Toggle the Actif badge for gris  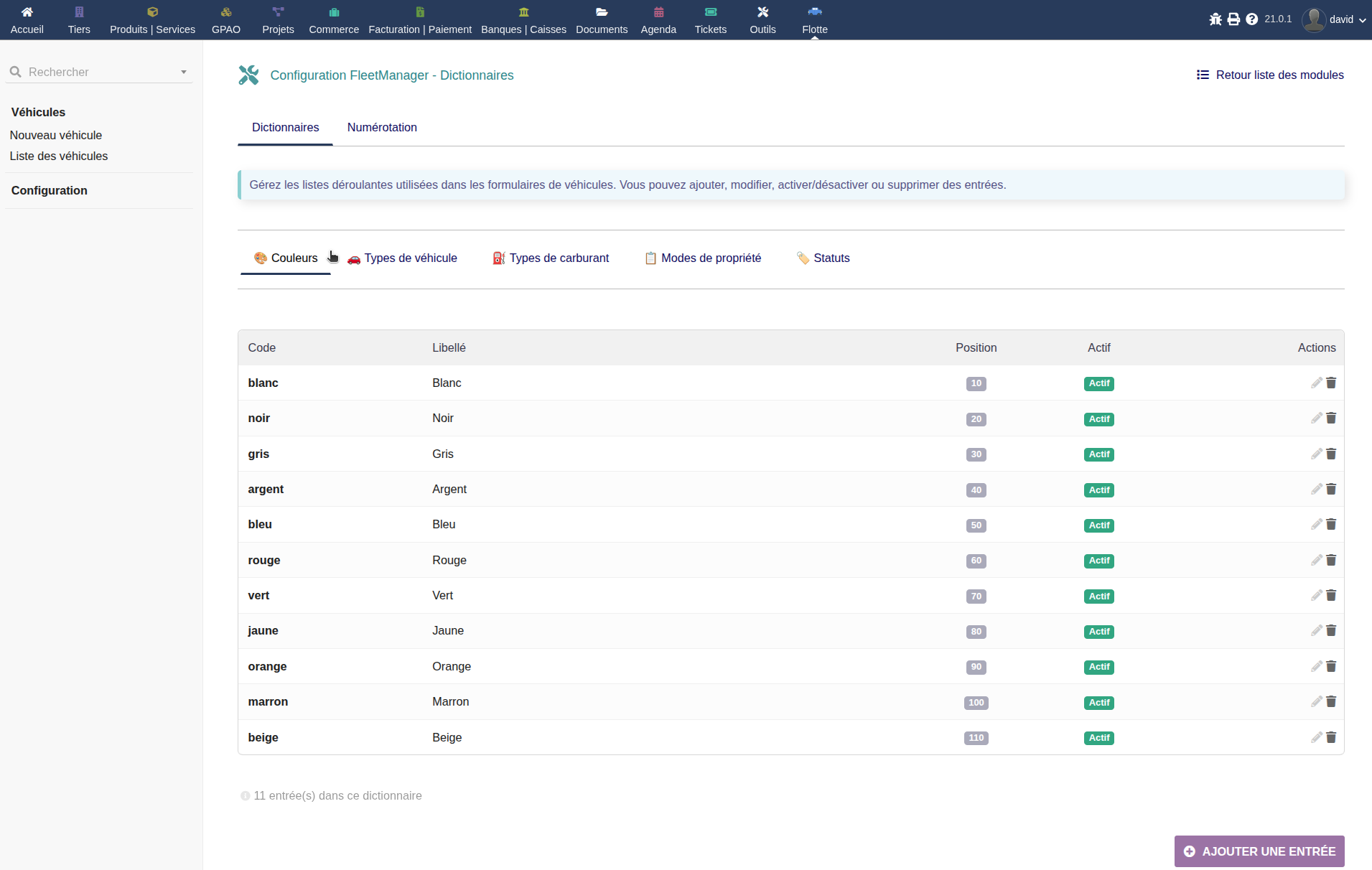coord(1098,454)
